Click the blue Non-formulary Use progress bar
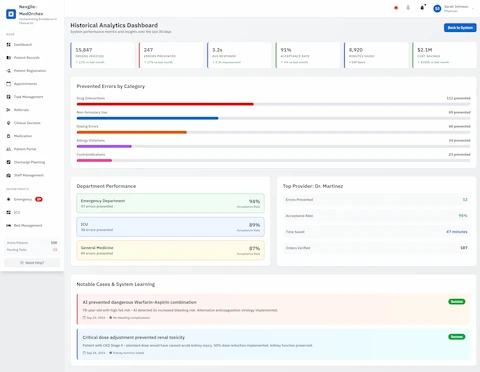 147,118
